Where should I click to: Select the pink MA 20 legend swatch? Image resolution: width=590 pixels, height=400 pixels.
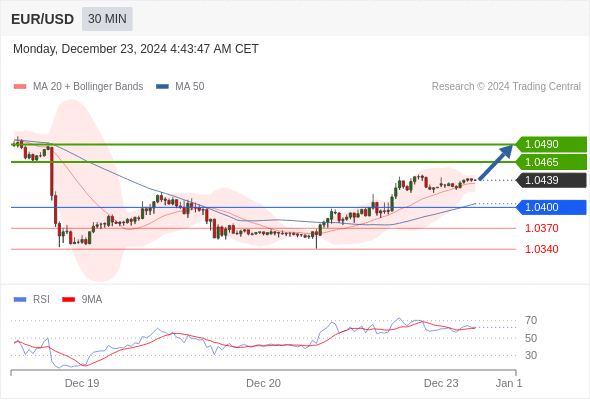pyautogui.click(x=20, y=87)
